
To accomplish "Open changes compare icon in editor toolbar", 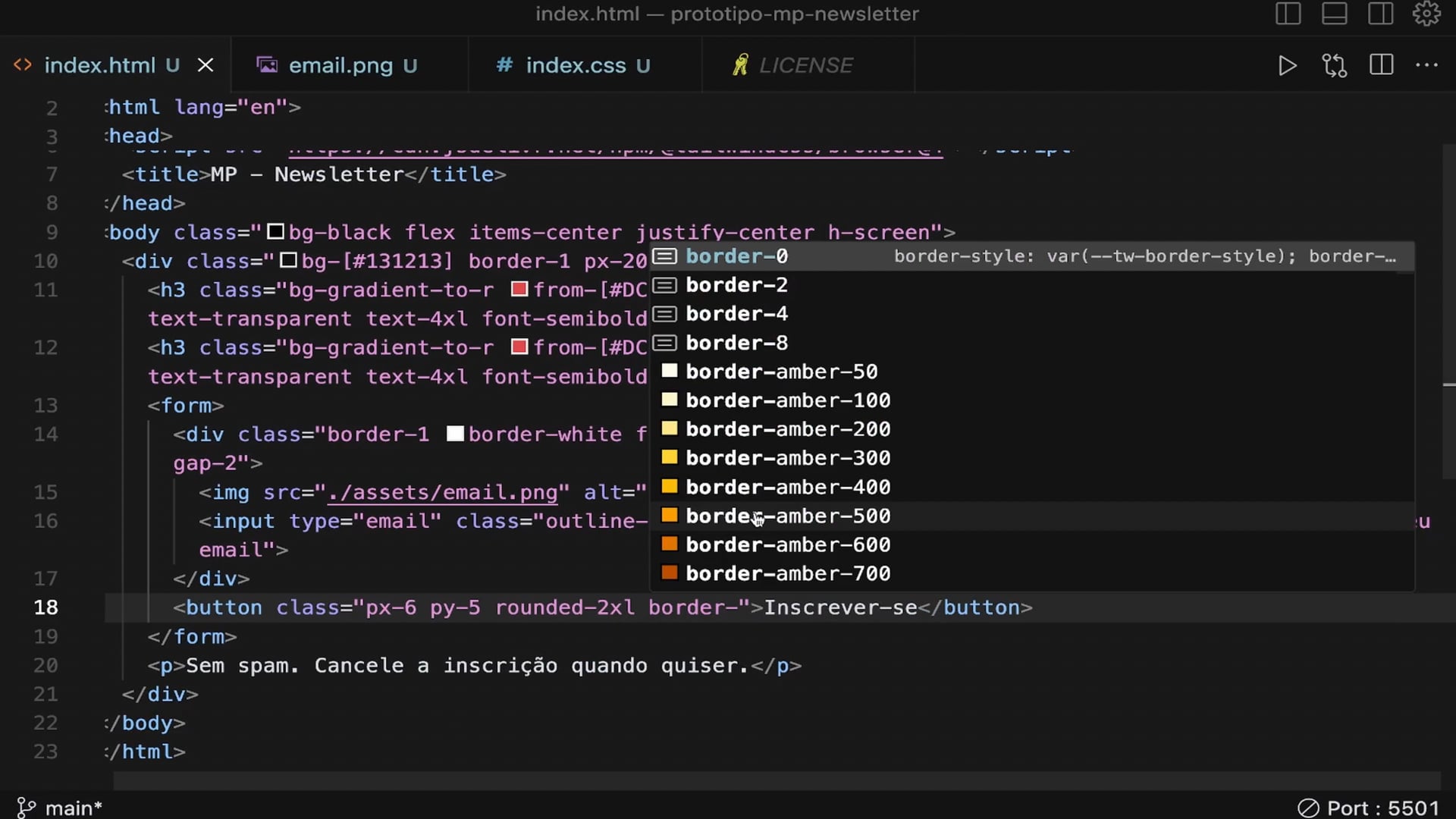I will click(1334, 66).
